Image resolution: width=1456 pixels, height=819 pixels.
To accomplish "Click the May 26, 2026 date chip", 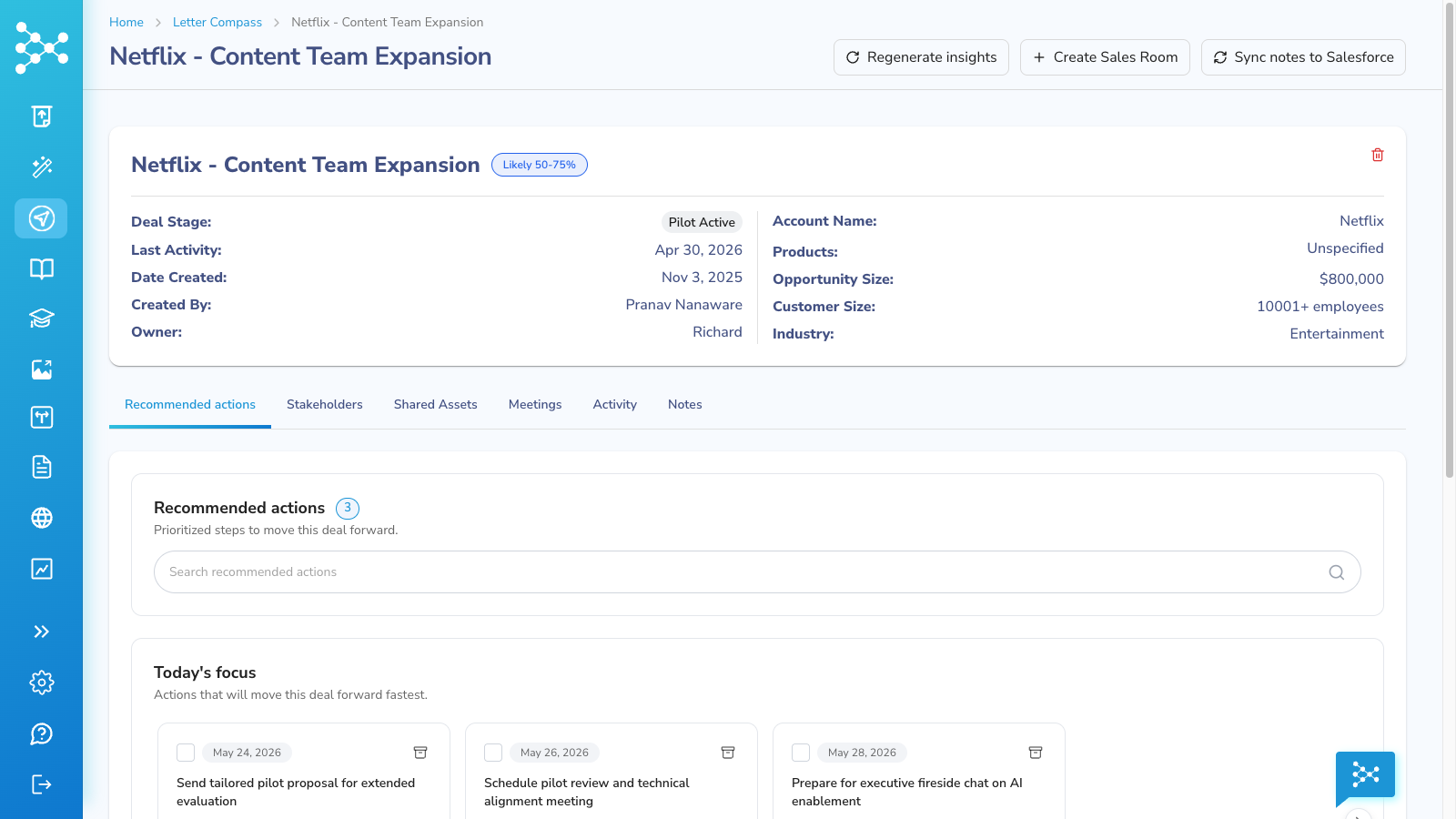I will (554, 753).
